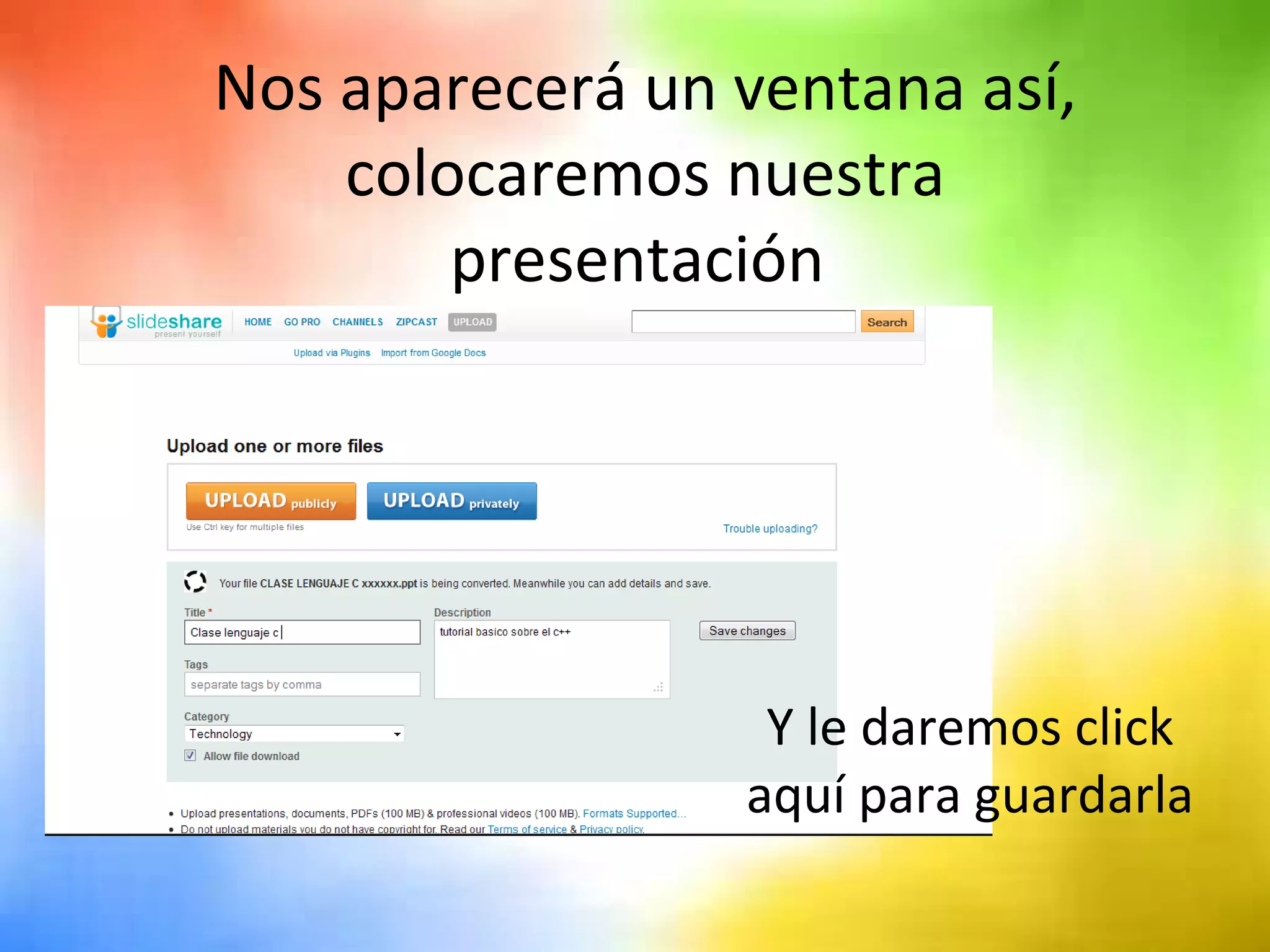The width and height of the screenshot is (1270, 952).
Task: Open the Privacy policy link
Action: [612, 829]
